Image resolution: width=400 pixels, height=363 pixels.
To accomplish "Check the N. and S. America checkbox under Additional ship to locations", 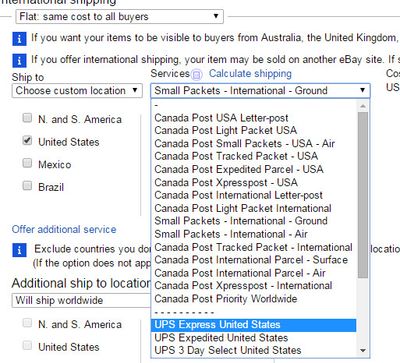I will (x=27, y=323).
